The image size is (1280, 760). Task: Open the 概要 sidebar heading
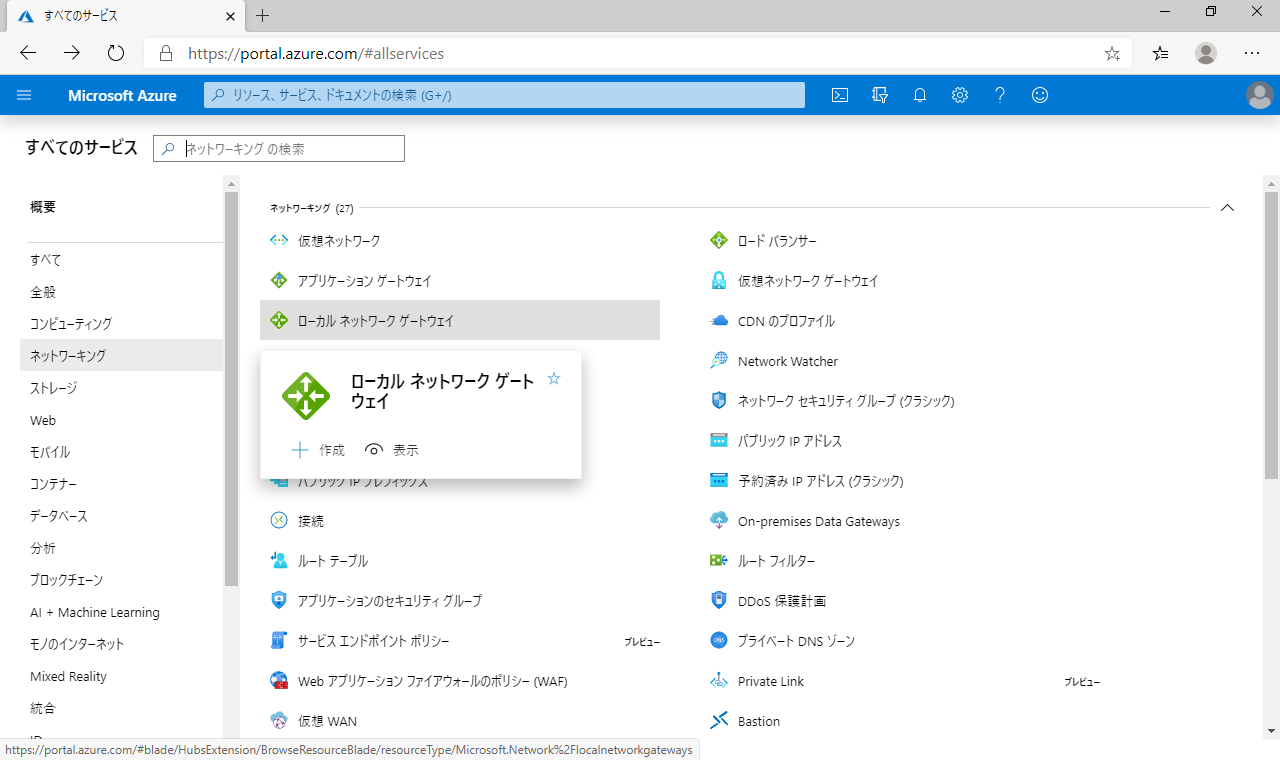(43, 207)
